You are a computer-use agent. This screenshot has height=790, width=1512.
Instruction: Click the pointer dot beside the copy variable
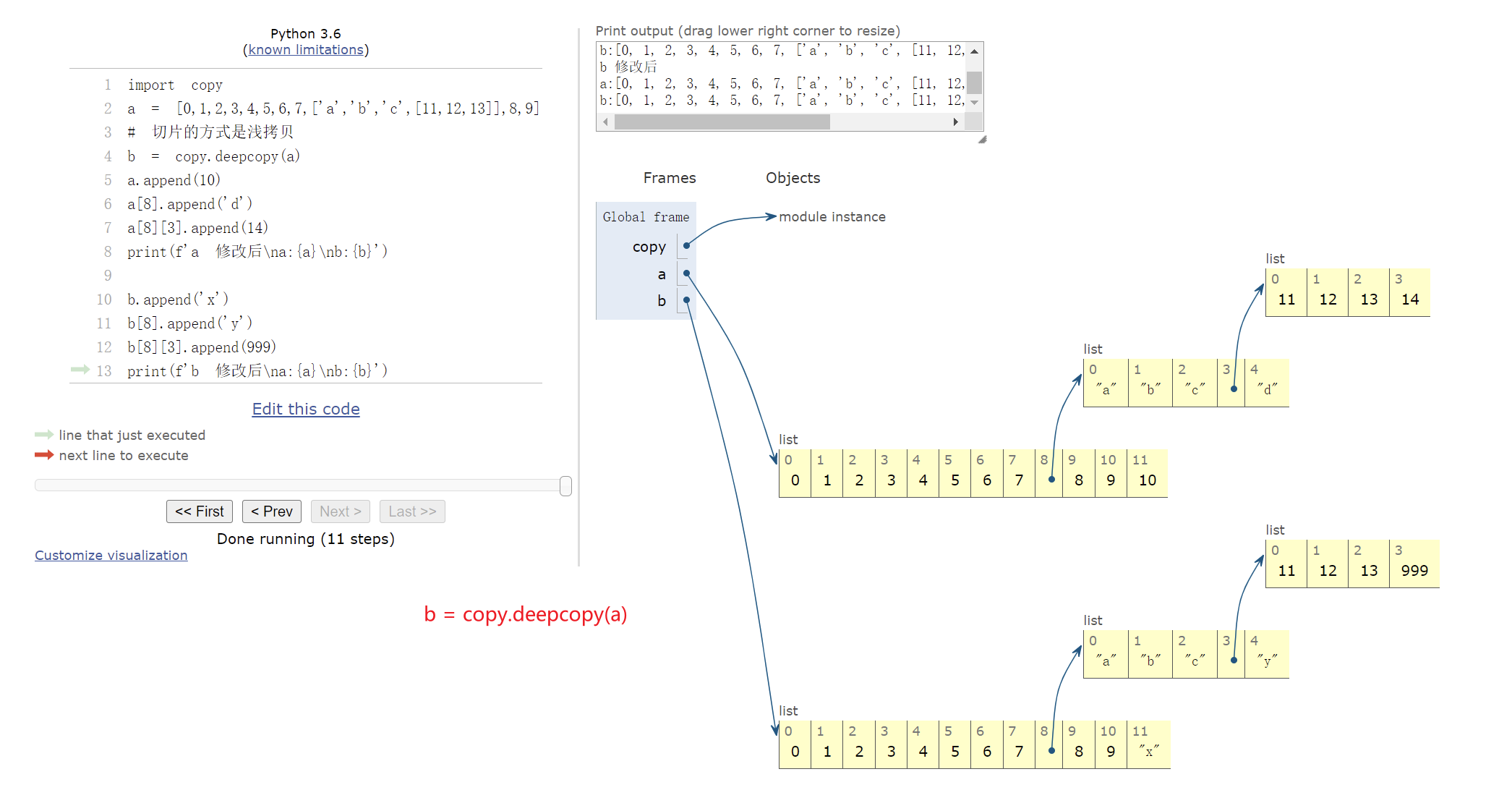click(686, 246)
